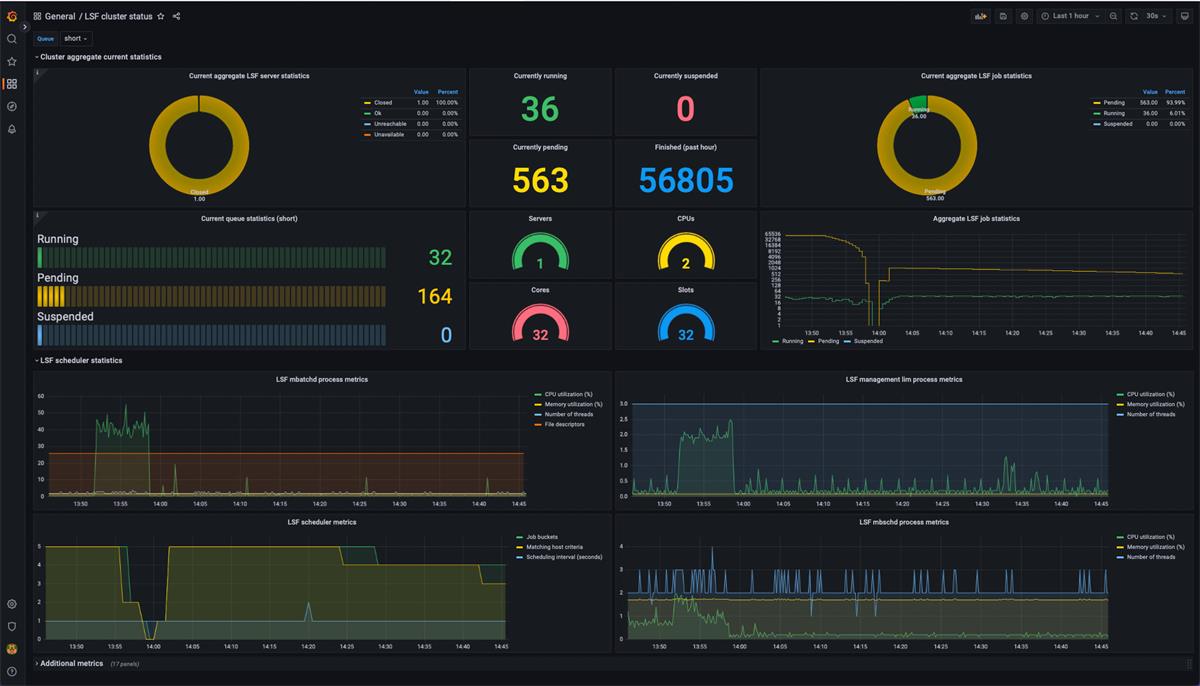Click the Add panel icon in toolbar

(x=980, y=16)
